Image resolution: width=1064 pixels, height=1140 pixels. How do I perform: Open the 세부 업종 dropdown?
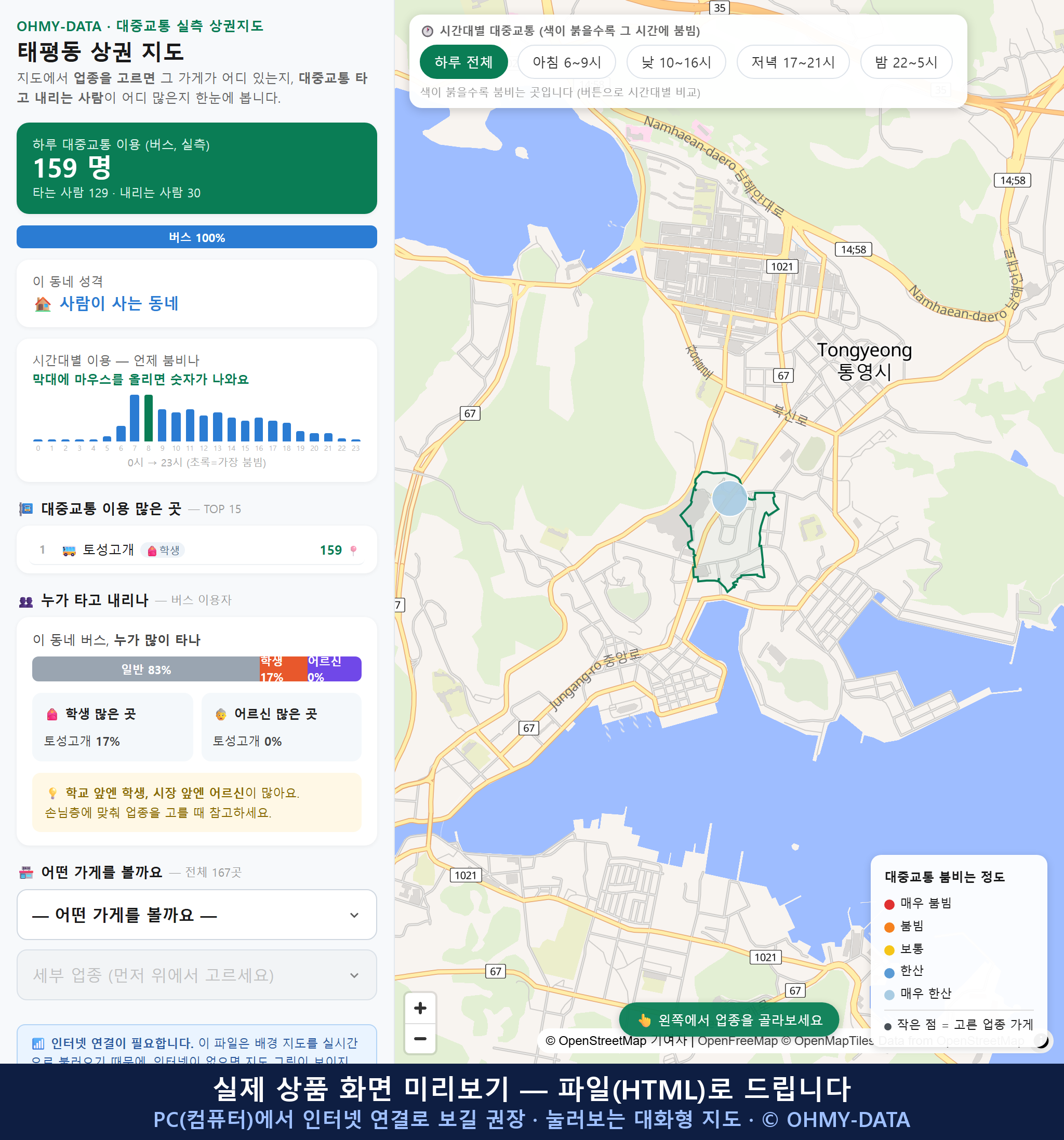[x=197, y=975]
